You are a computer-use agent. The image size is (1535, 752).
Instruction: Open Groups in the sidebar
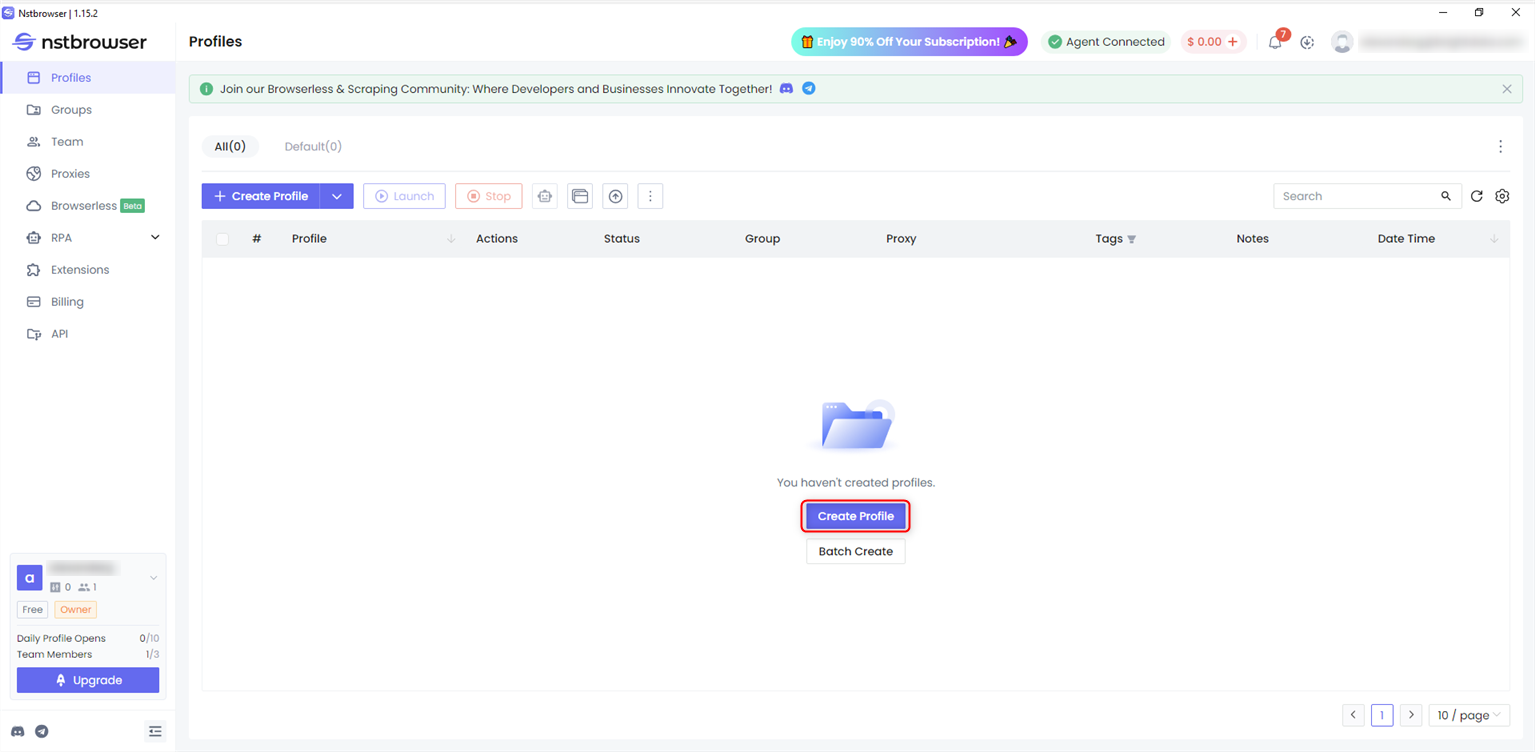pos(87,110)
